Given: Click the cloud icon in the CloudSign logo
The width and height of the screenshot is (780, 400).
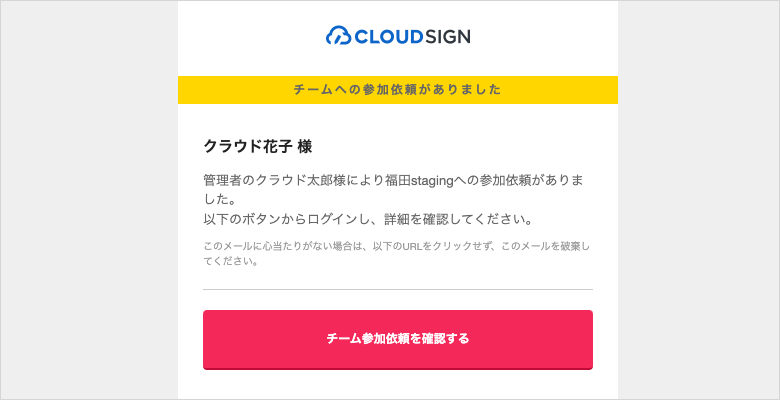Looking at the screenshot, I should pos(338,36).
